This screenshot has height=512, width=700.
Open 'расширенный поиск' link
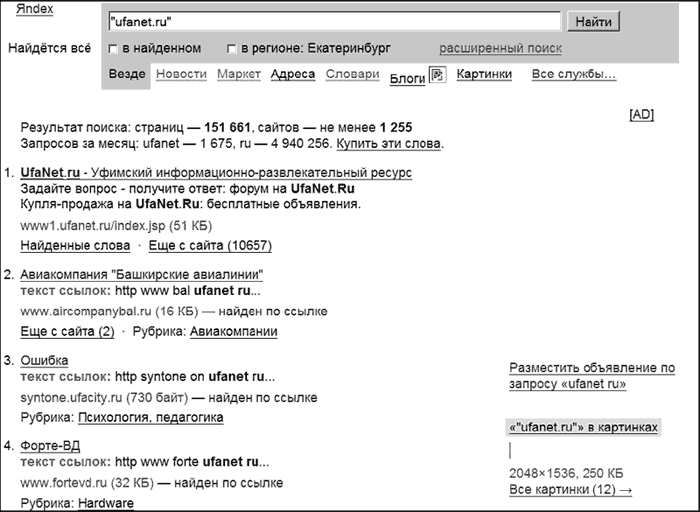coord(500,48)
